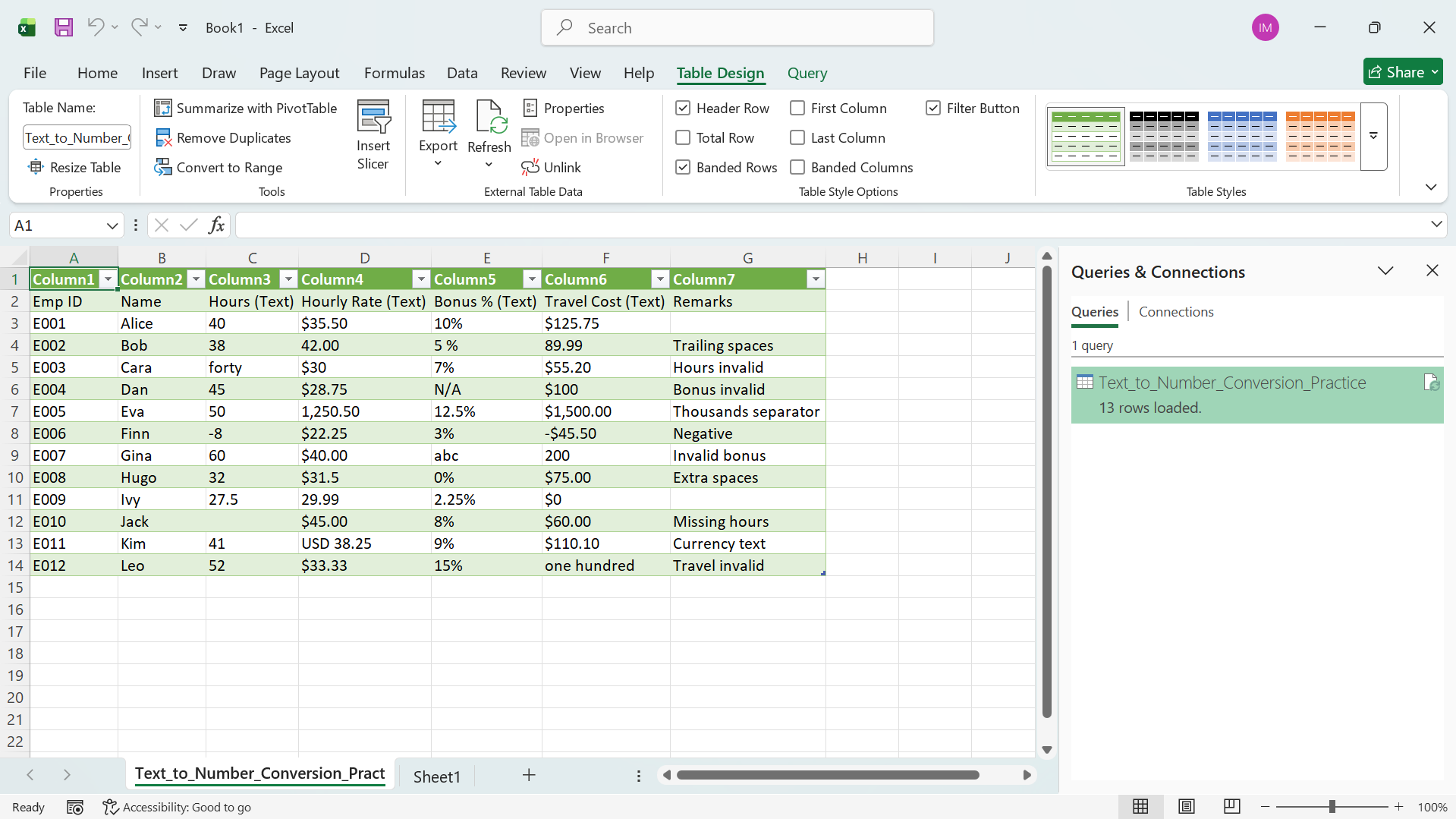This screenshot has width=1456, height=819.
Task: Toggle Filter Button checkbox
Action: [933, 109]
